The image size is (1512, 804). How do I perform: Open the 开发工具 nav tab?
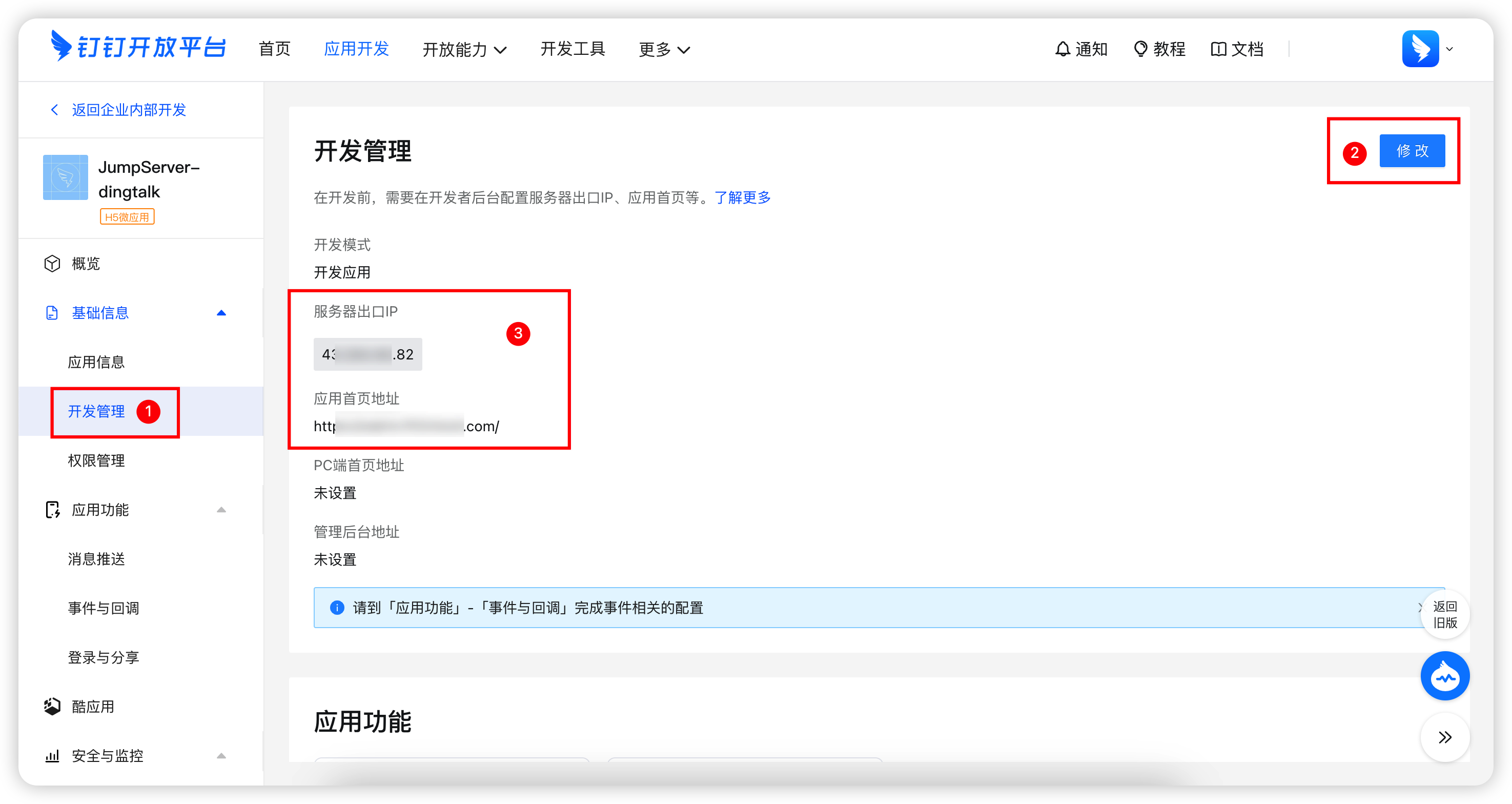[x=573, y=49]
